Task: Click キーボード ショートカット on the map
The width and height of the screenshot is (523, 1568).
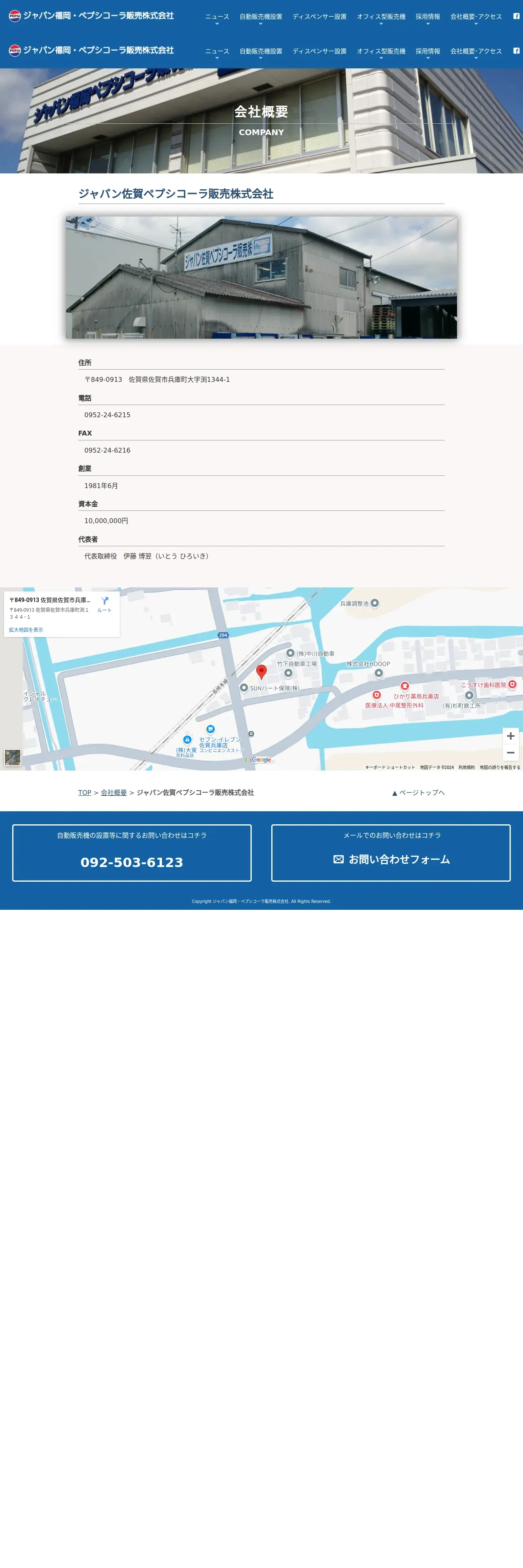Action: click(x=390, y=768)
